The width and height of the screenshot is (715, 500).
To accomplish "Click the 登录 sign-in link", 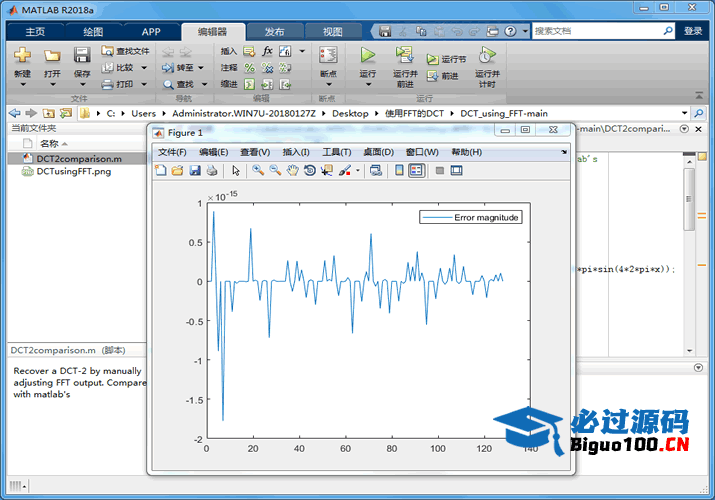I will (x=693, y=31).
